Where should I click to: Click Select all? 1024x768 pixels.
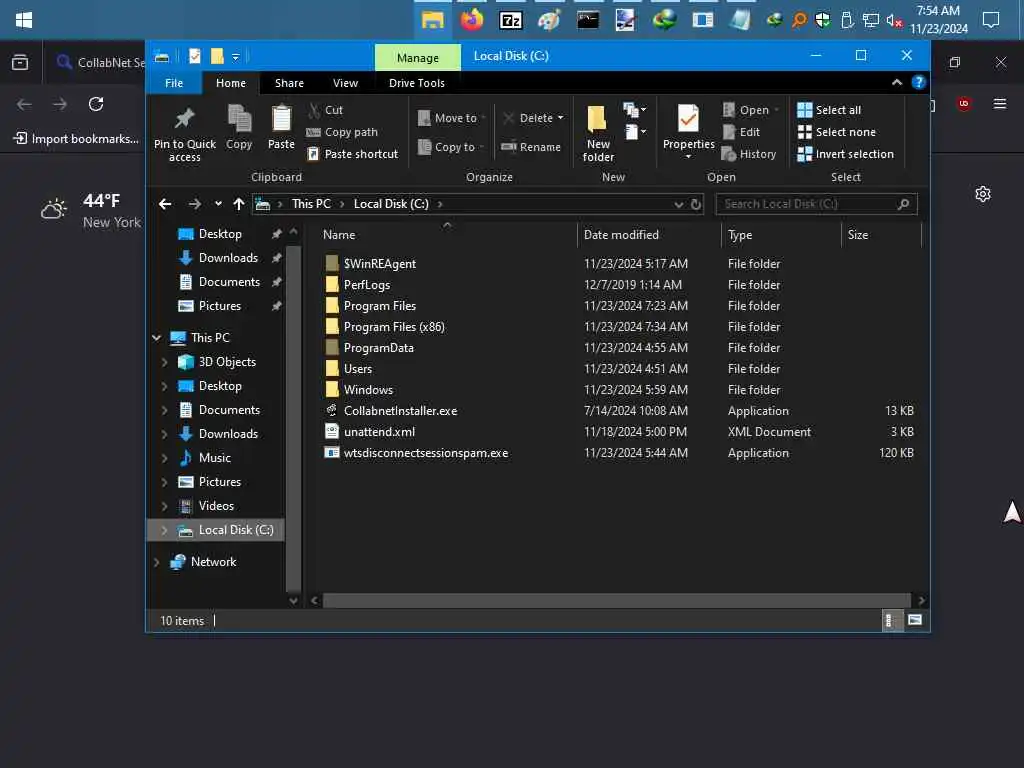pos(829,110)
